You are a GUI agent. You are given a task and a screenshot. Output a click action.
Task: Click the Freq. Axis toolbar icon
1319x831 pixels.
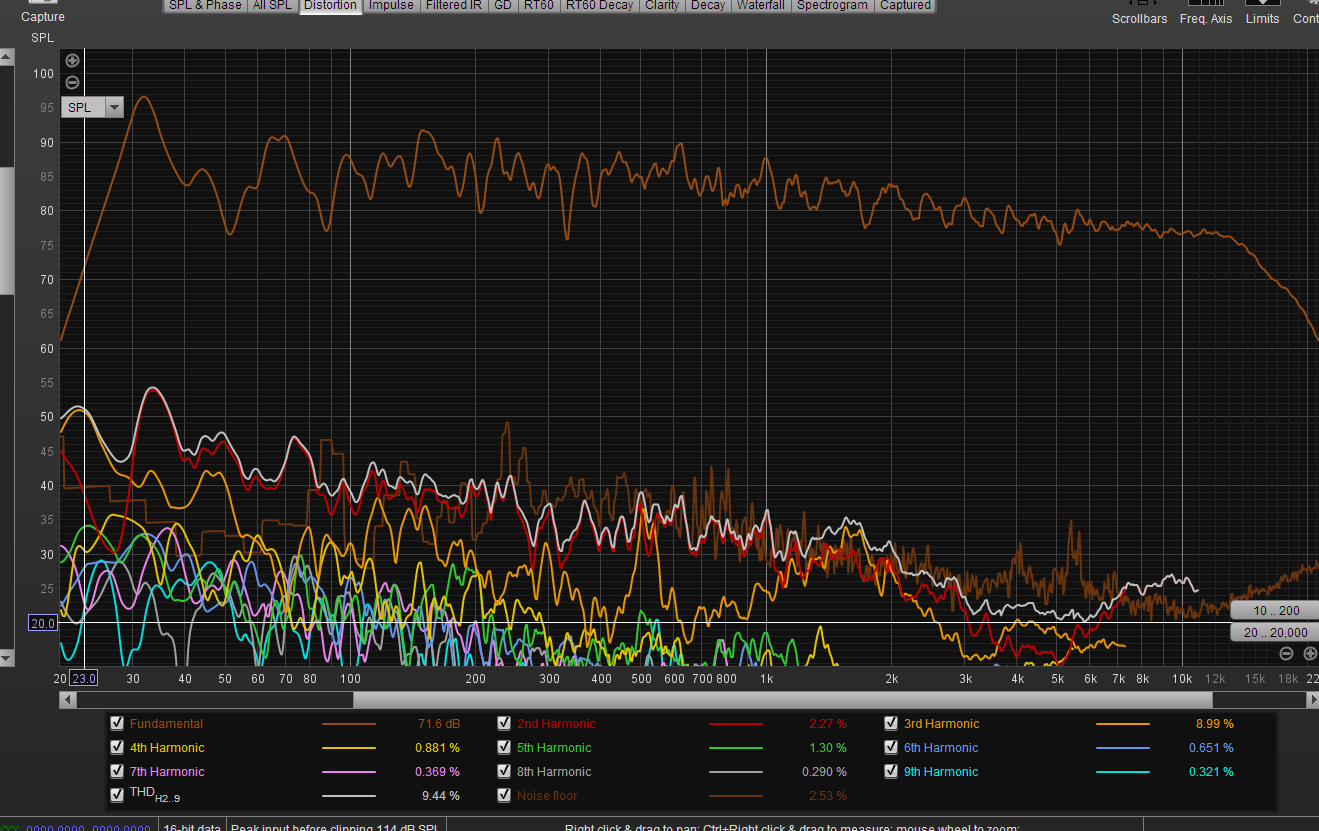1206,4
